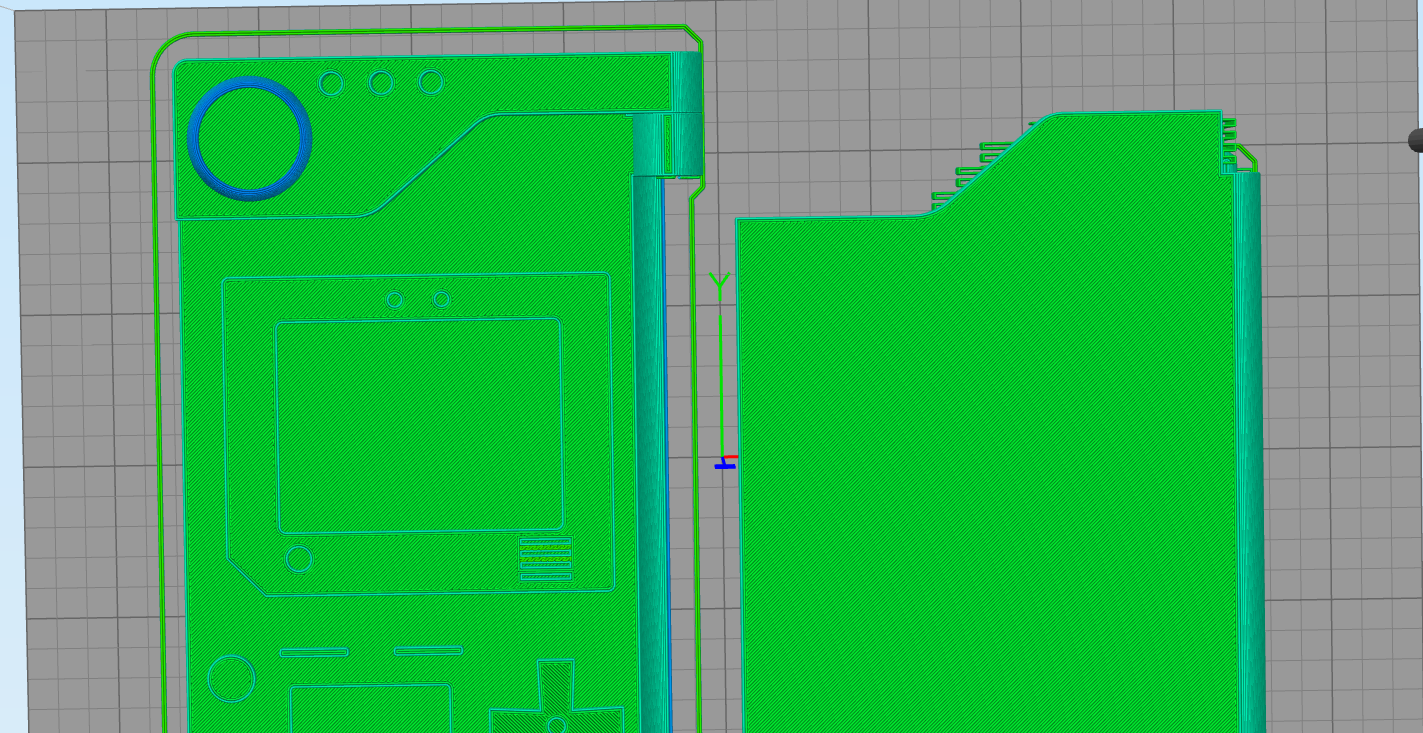Click the dark sphere at right edge

point(1416,141)
